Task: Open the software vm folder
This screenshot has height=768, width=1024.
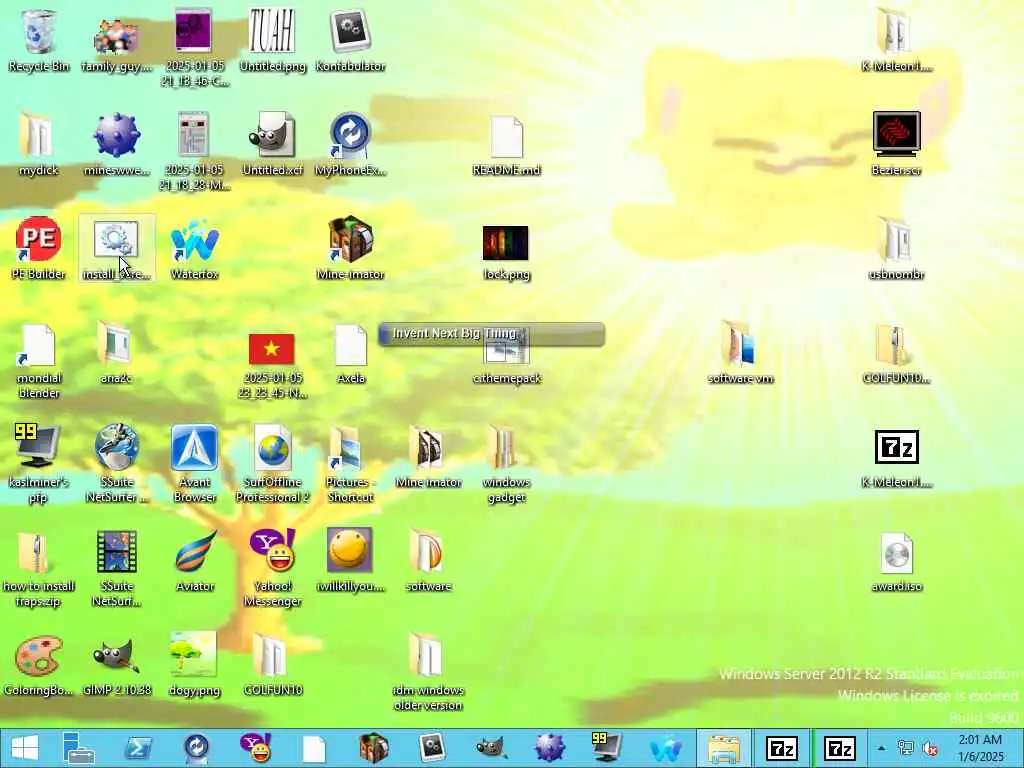Action: [741, 352]
